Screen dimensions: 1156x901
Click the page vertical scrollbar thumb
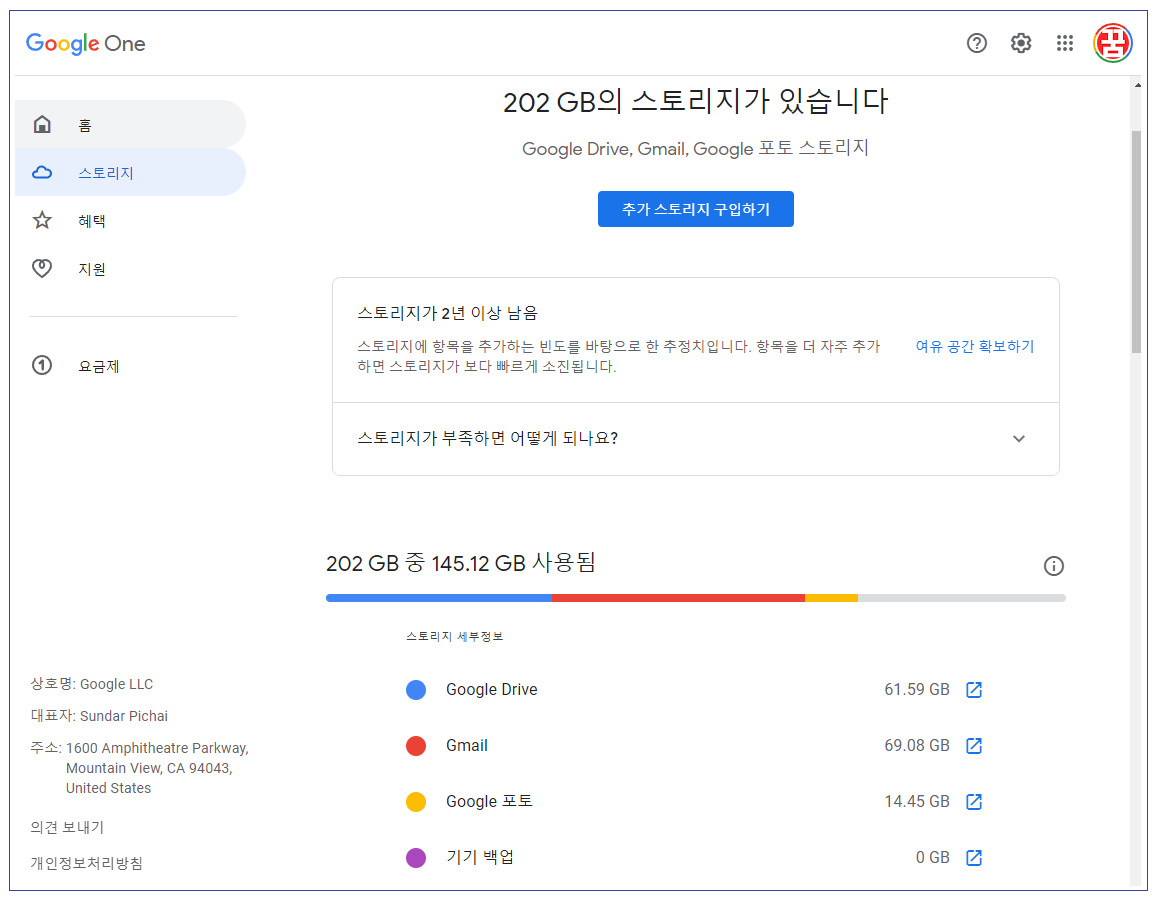(1137, 242)
